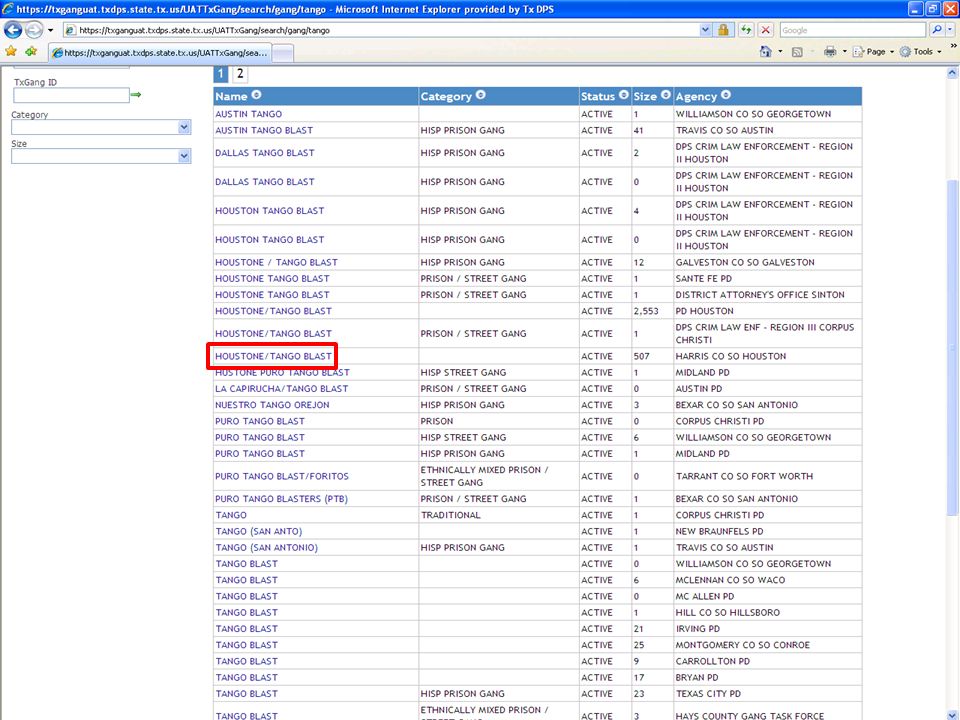Click the Add to Favorites icon
The width and height of the screenshot is (960, 720).
pos(31,51)
